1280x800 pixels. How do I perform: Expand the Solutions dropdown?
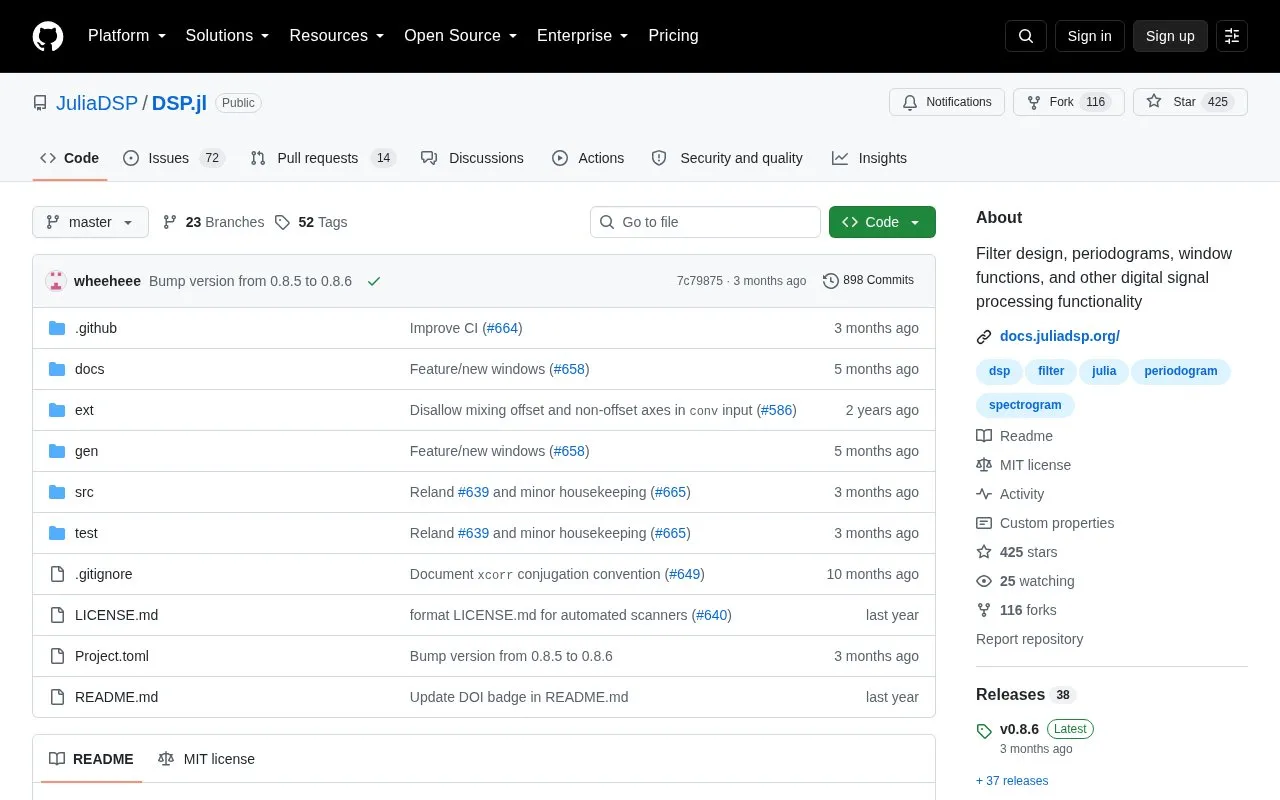point(227,36)
